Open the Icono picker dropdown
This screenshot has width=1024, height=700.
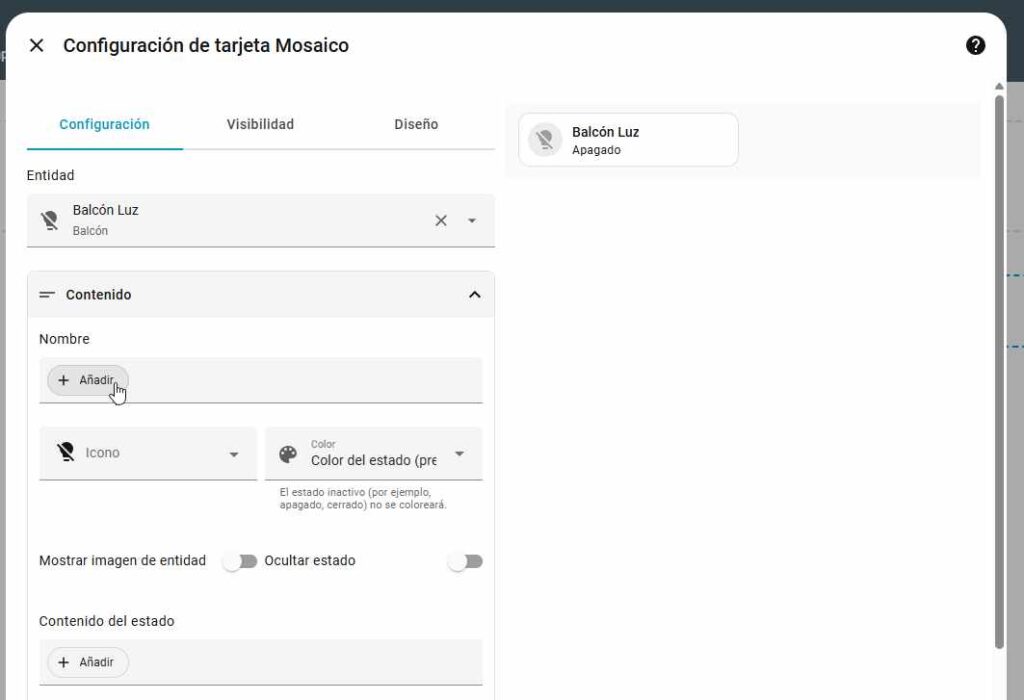point(234,454)
